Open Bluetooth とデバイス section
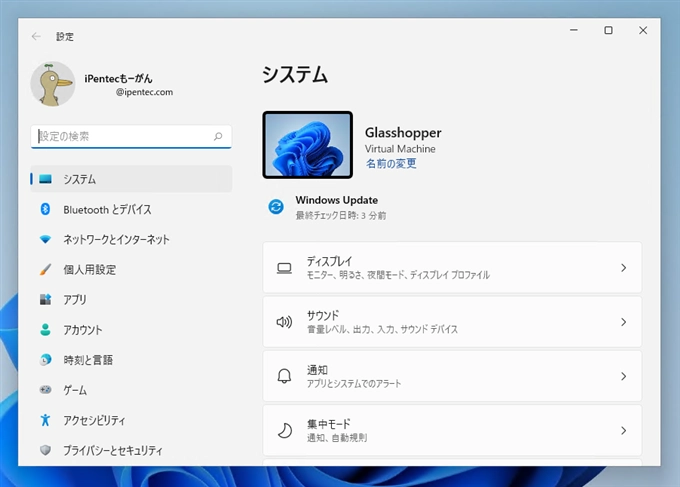This screenshot has width=680, height=487. point(131,209)
